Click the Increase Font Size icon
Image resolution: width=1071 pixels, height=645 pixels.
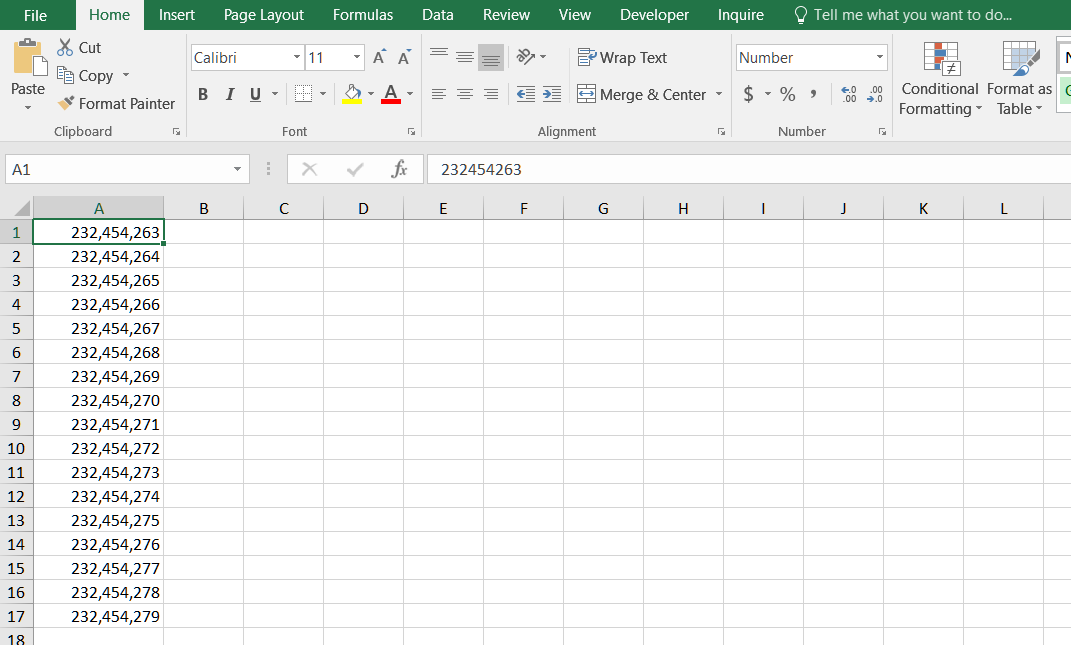379,58
